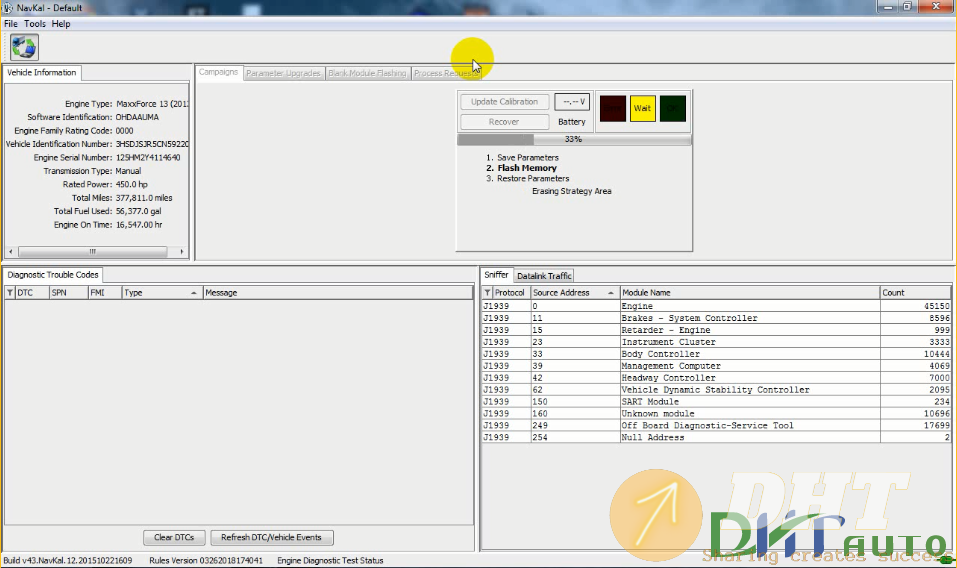
Task: Click the yellow Wait status indicator
Action: [643, 109]
